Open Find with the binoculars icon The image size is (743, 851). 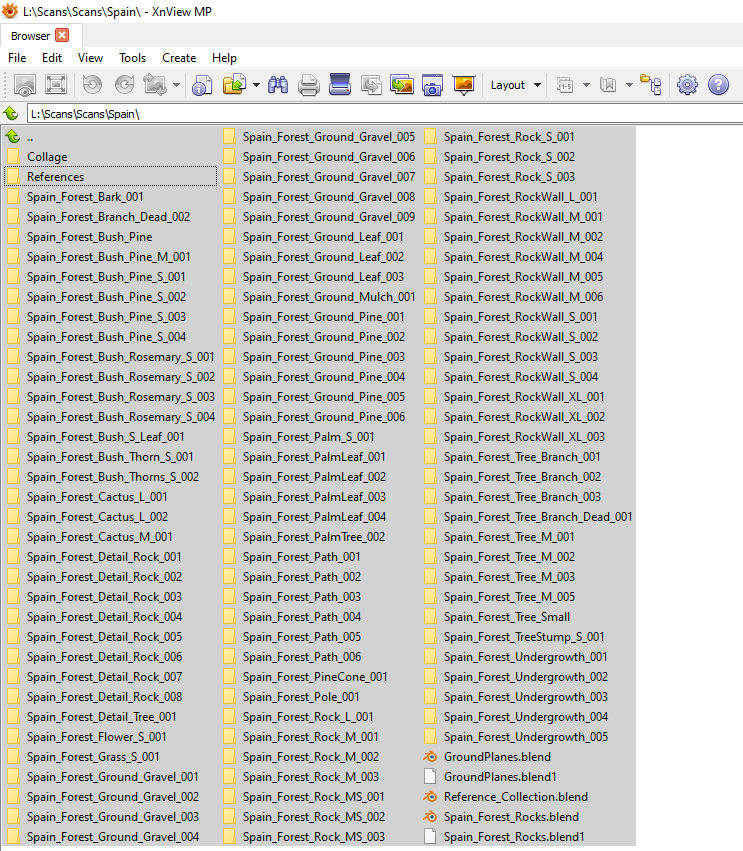(x=278, y=85)
